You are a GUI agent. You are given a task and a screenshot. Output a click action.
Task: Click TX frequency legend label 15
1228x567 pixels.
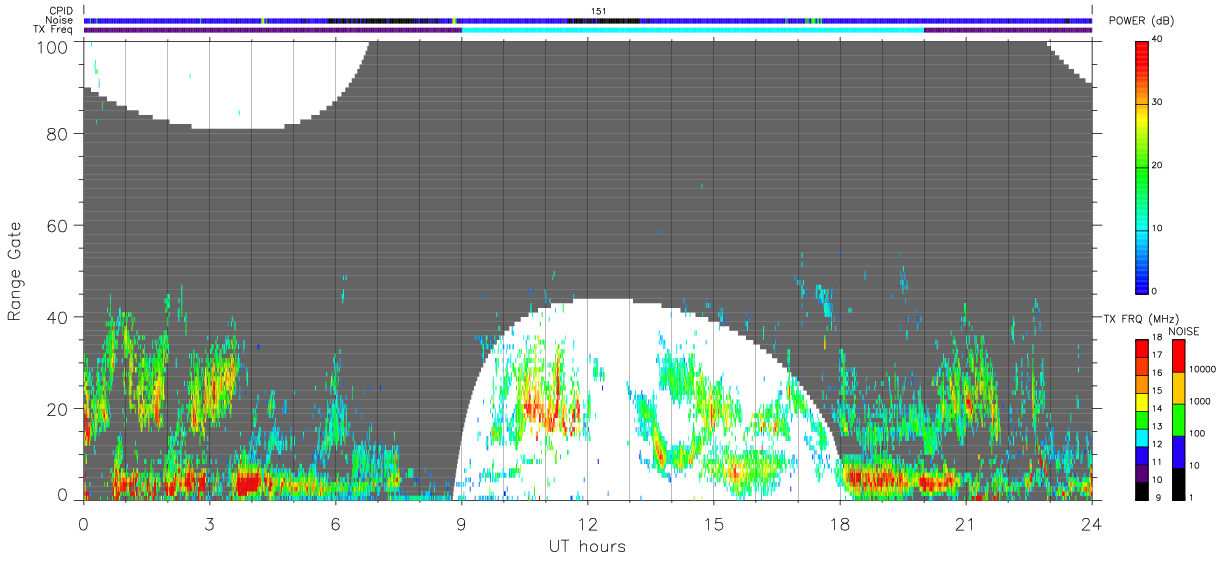click(x=1159, y=390)
